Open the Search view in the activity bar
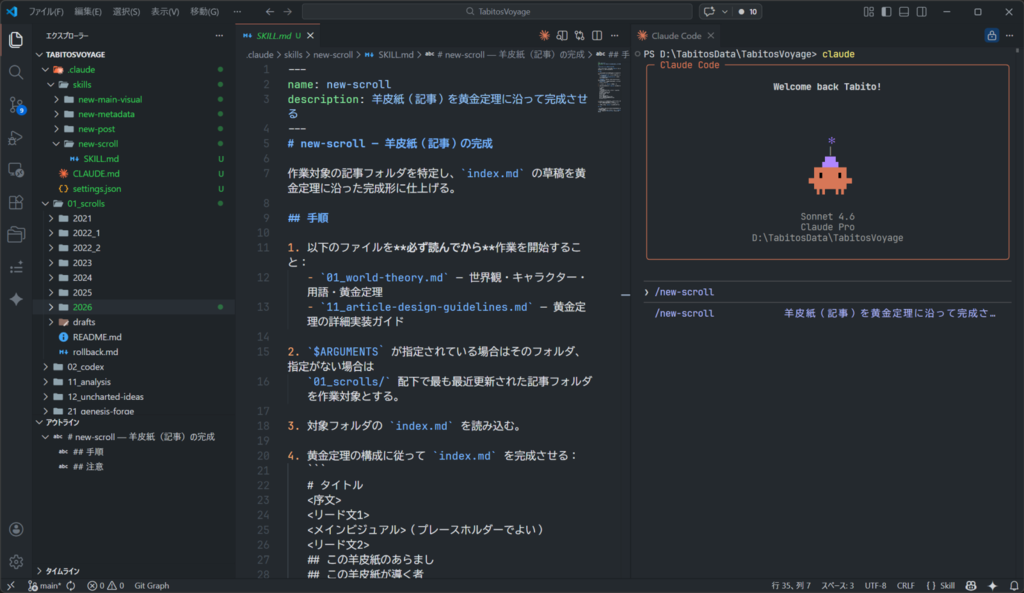This screenshot has width=1024, height=593. click(x=16, y=72)
